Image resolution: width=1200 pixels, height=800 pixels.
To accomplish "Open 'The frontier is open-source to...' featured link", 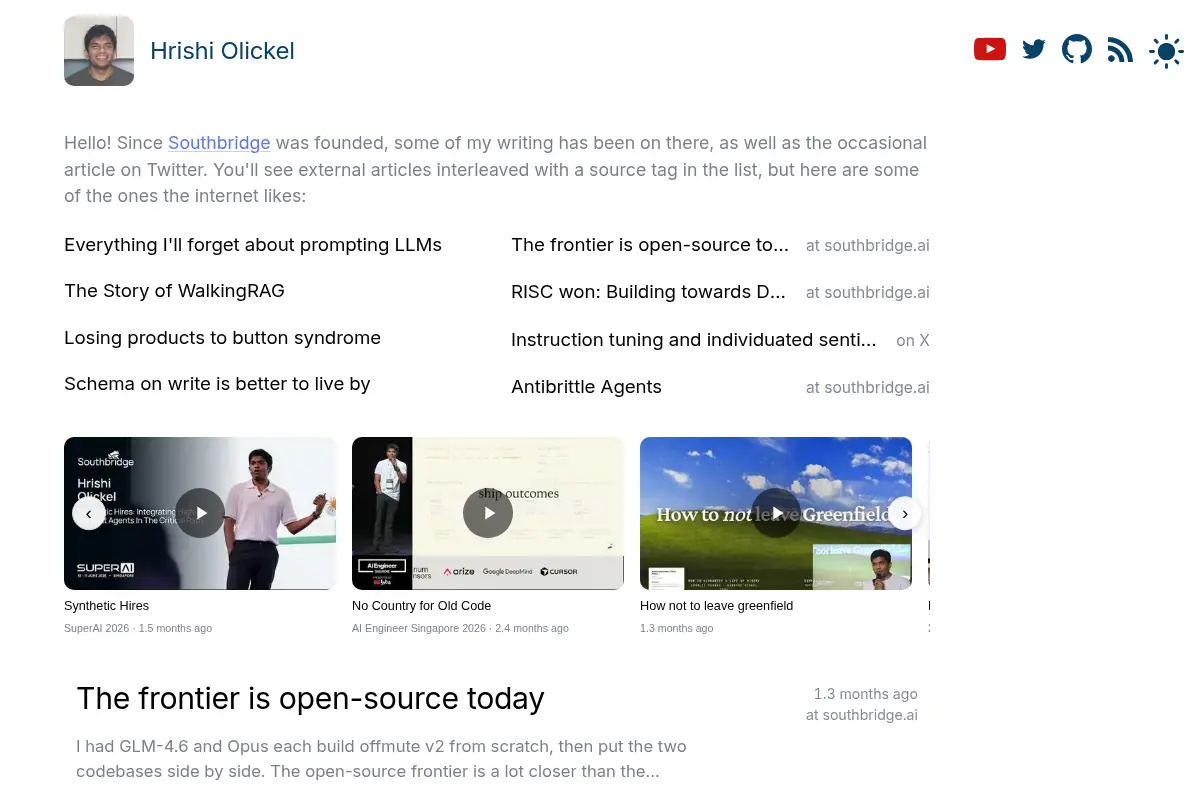I will (x=650, y=245).
